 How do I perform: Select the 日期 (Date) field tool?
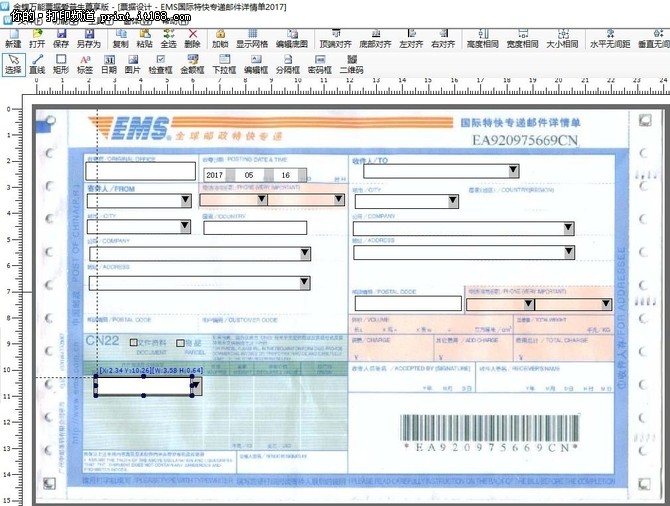[x=109, y=64]
